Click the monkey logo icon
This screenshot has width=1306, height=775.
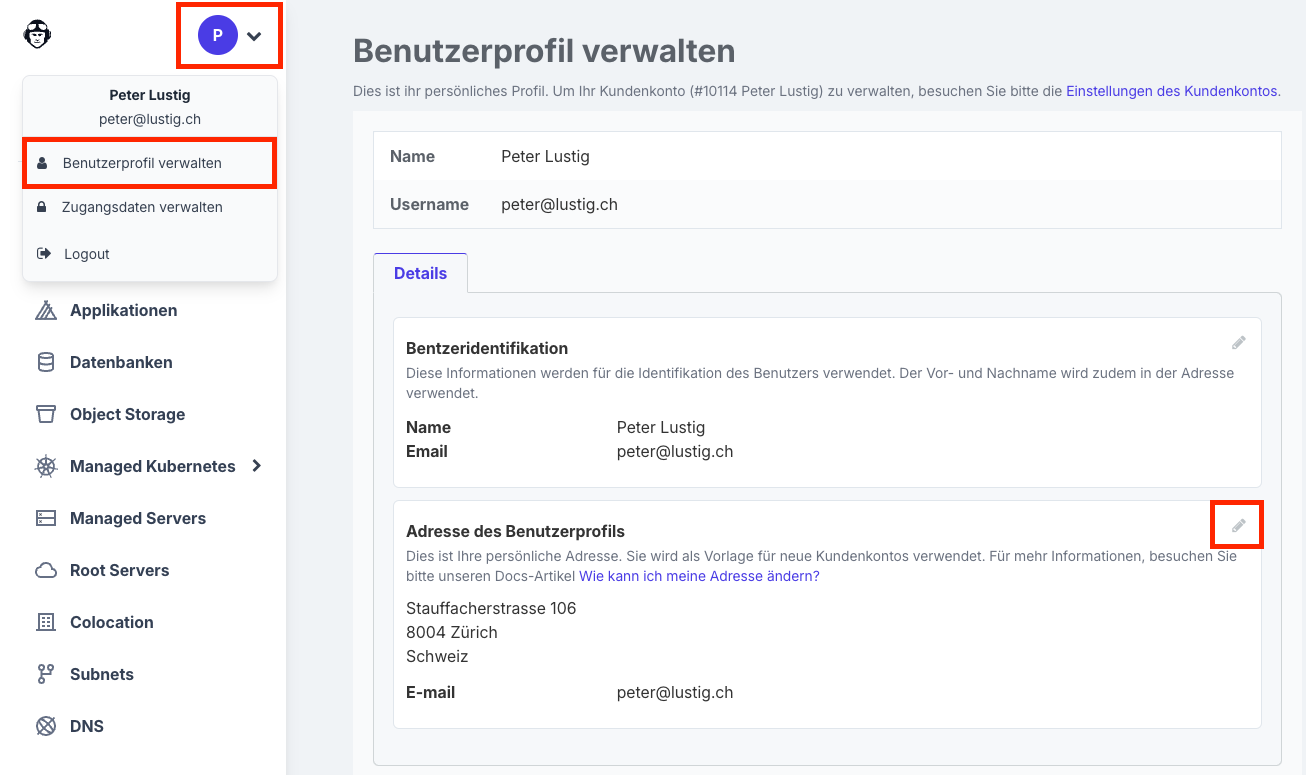[38, 34]
